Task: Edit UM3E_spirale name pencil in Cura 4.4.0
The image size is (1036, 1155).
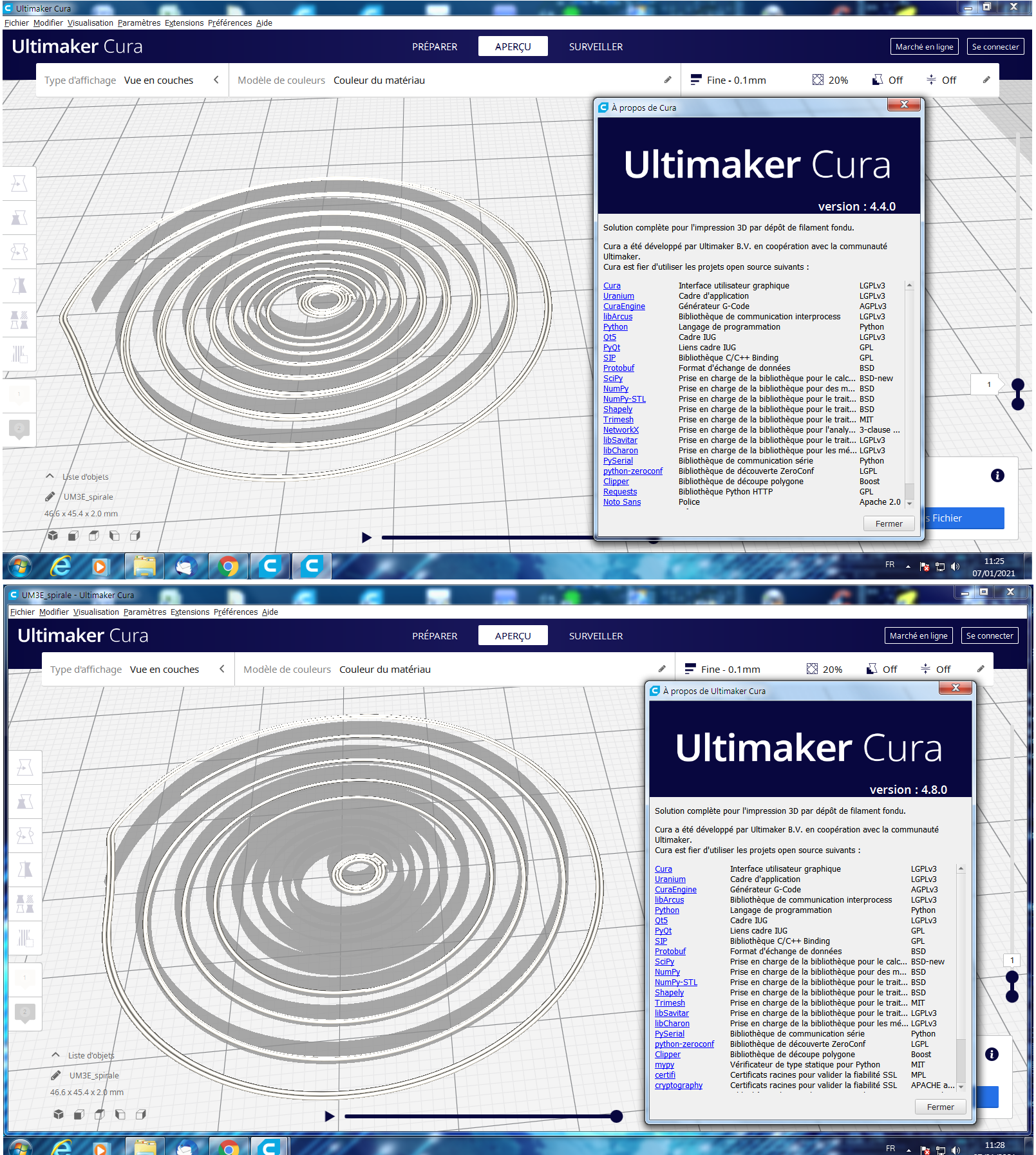Action: tap(50, 496)
